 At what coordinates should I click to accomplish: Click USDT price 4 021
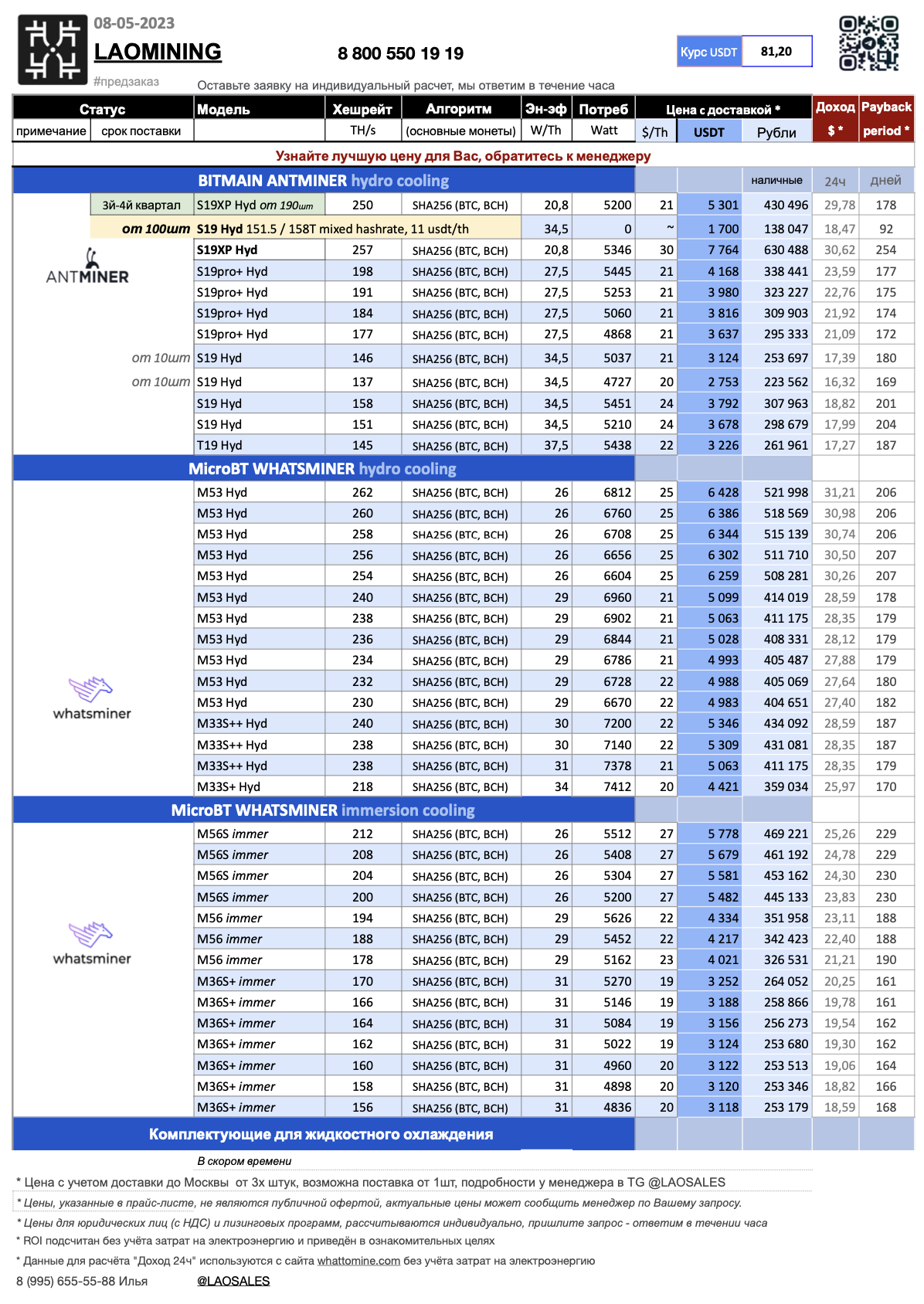pyautogui.click(x=709, y=959)
